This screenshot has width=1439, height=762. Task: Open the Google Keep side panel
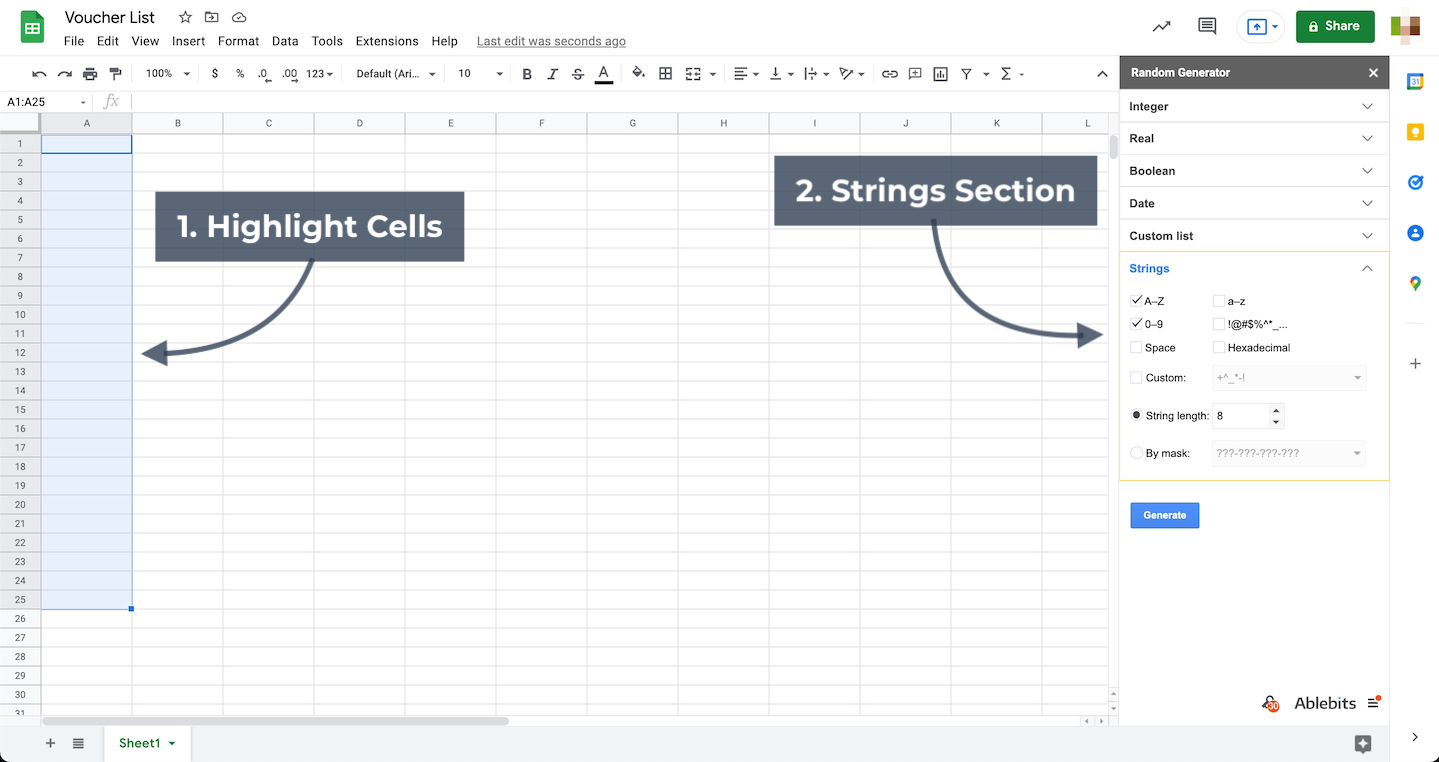pos(1415,132)
